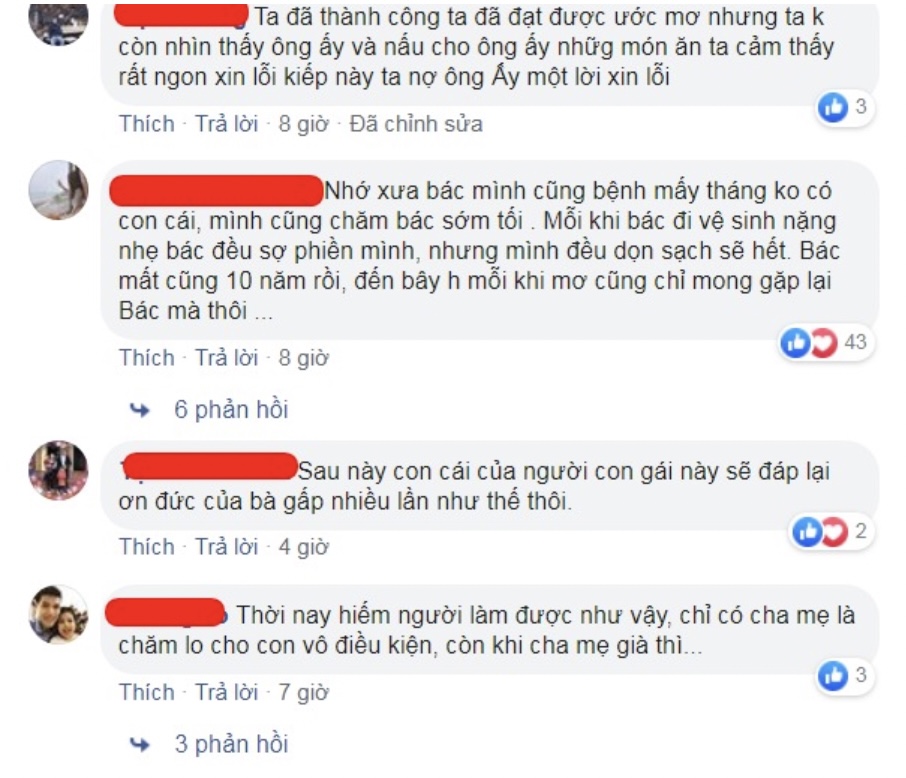The height and width of the screenshot is (778, 906).
Task: Click reply arrow icon beside '6 phản hồi'
Action: point(139,410)
